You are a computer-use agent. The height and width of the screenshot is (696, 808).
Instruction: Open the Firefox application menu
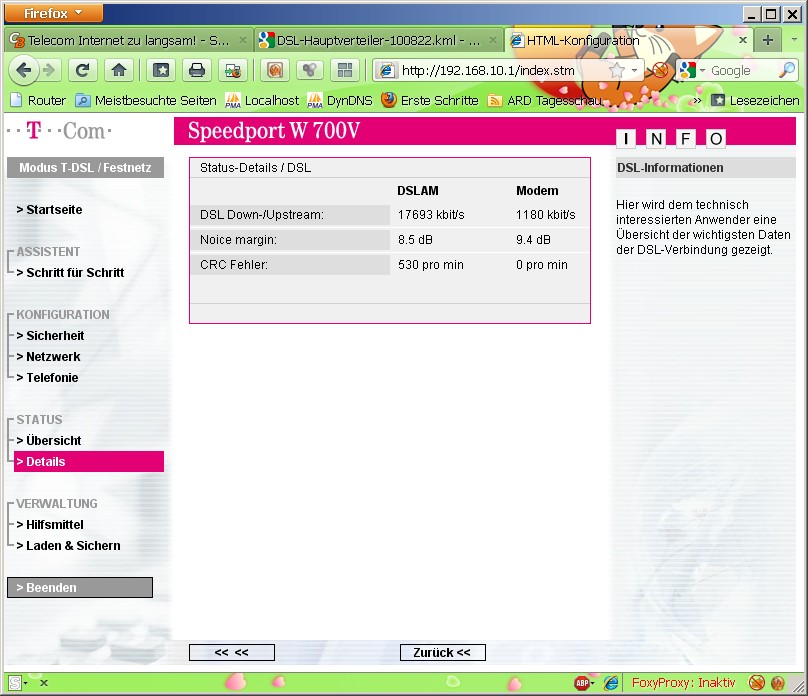pyautogui.click(x=54, y=13)
